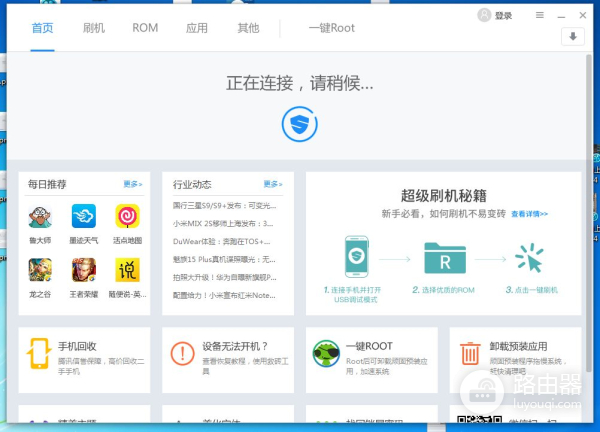Open the 手机回收 card
The height and width of the screenshot is (432, 600).
[x=84, y=360]
